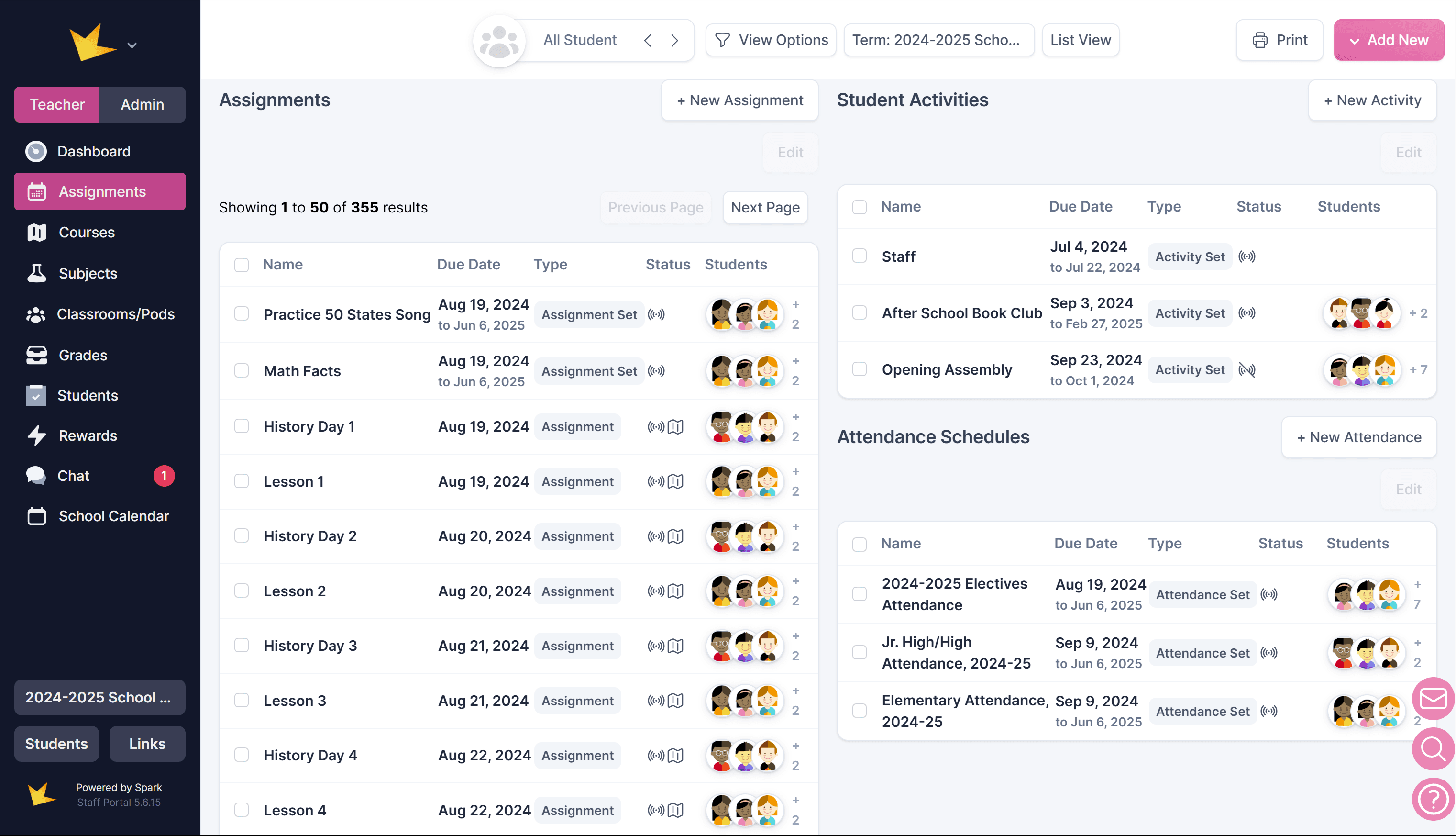Click the all-students group avatar icon

[499, 41]
